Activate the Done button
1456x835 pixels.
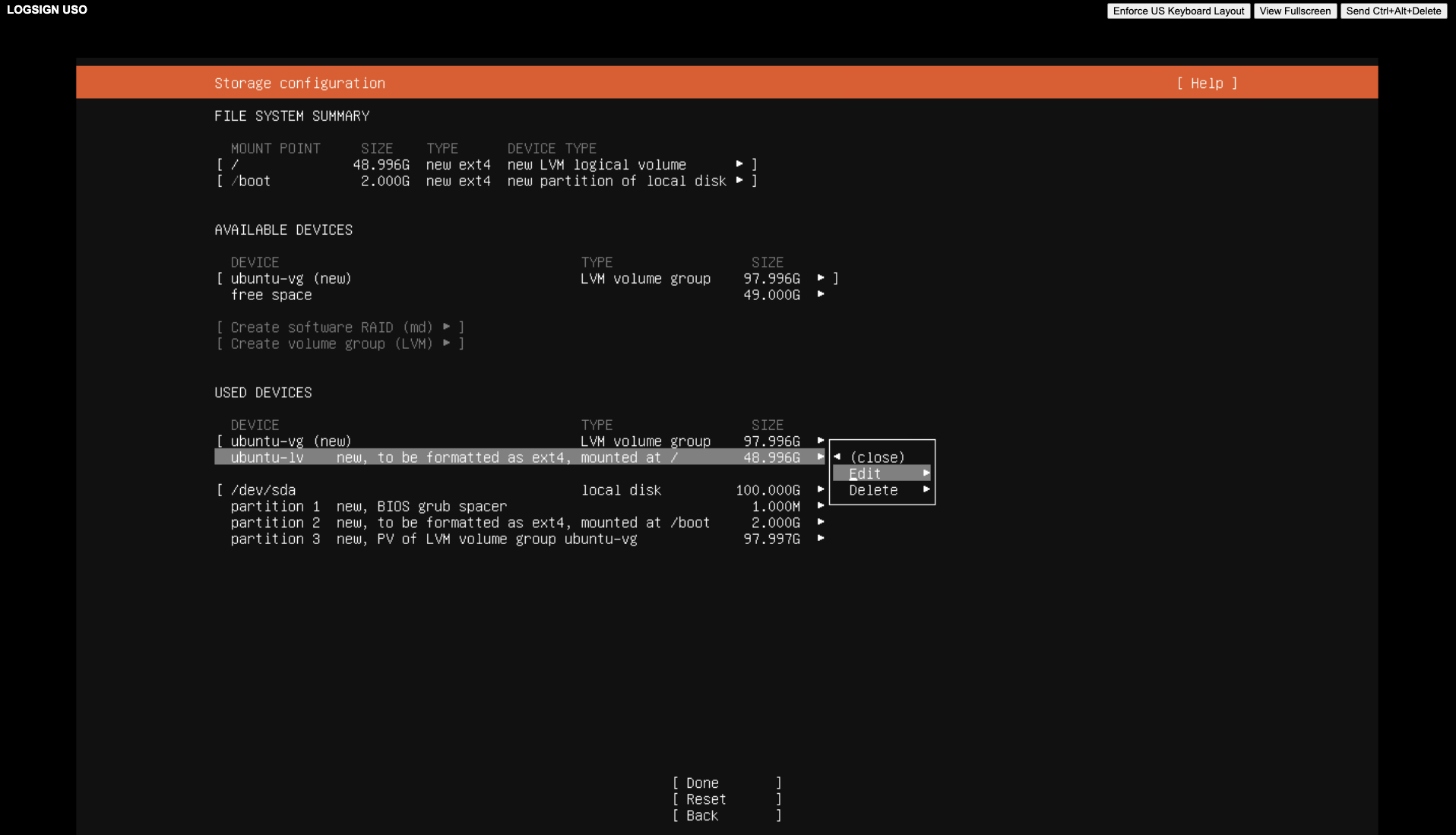pyautogui.click(x=726, y=783)
